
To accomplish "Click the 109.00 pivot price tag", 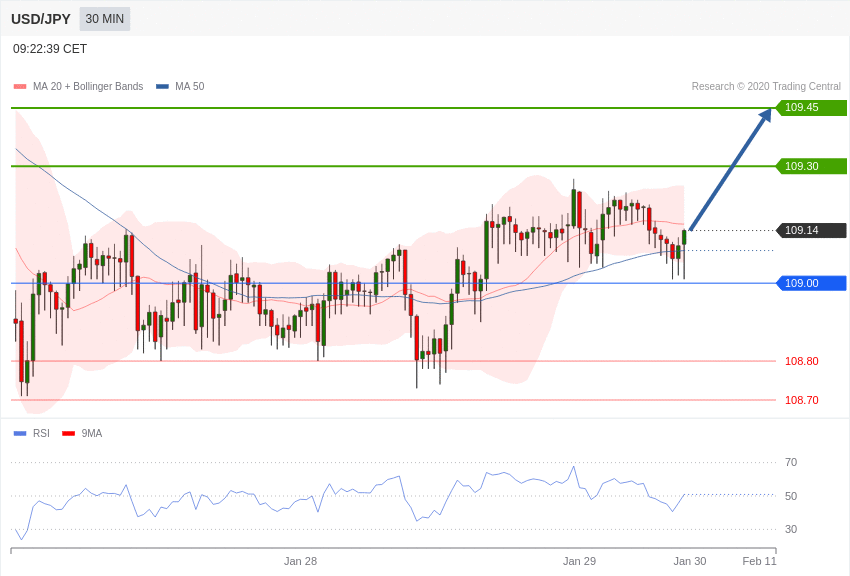I will click(x=811, y=283).
